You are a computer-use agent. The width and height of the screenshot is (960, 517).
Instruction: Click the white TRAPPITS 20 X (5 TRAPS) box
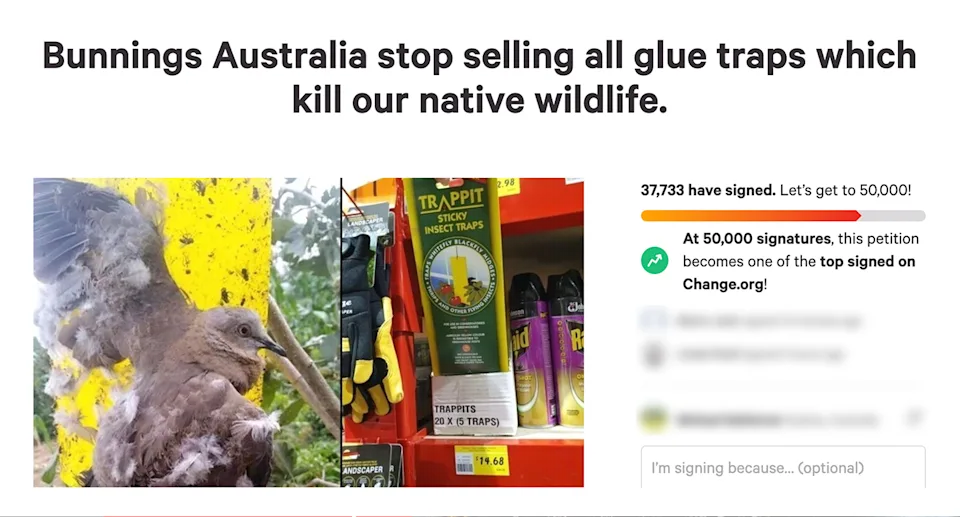pyautogui.click(x=474, y=403)
